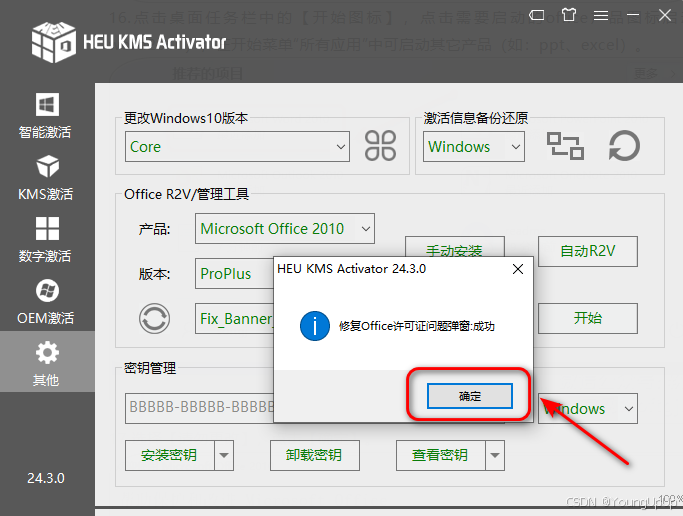Click the blue info icon in the dialog
This screenshot has height=516, width=683.
314,326
